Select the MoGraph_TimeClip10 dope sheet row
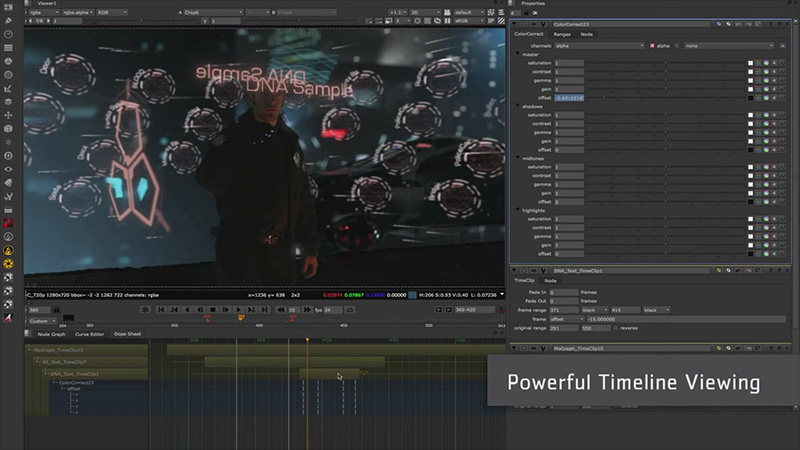The height and width of the screenshot is (450, 800). pos(87,350)
